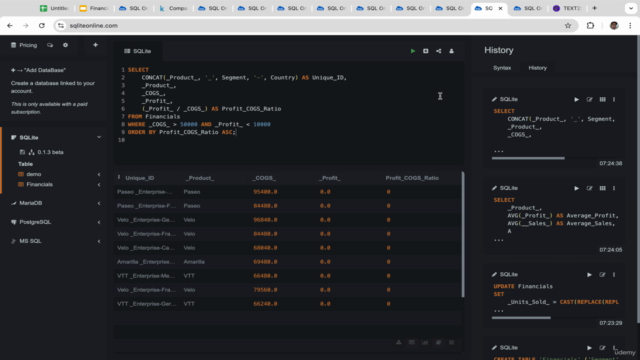Click the export icon below the results table
The width and height of the screenshot is (640, 360).
click(x=399, y=342)
